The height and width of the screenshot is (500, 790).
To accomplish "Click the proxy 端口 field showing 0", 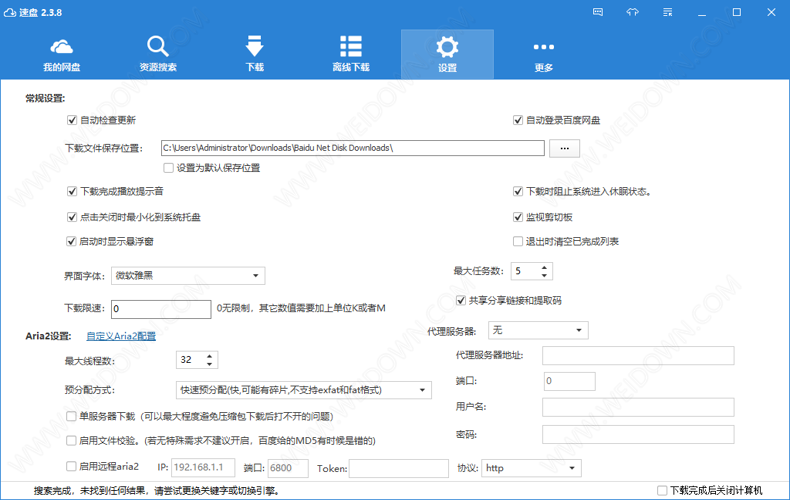I will pyautogui.click(x=570, y=381).
